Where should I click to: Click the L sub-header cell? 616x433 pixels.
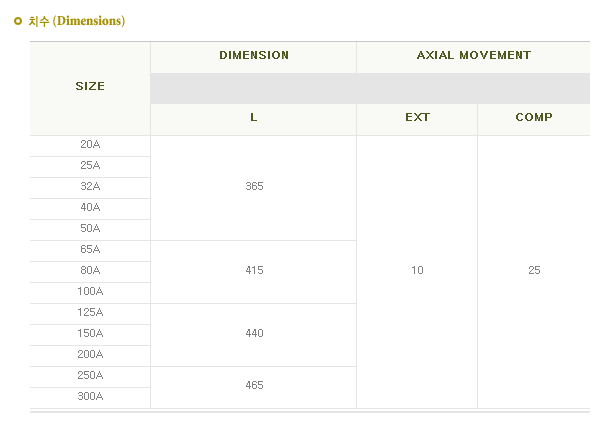click(x=254, y=118)
